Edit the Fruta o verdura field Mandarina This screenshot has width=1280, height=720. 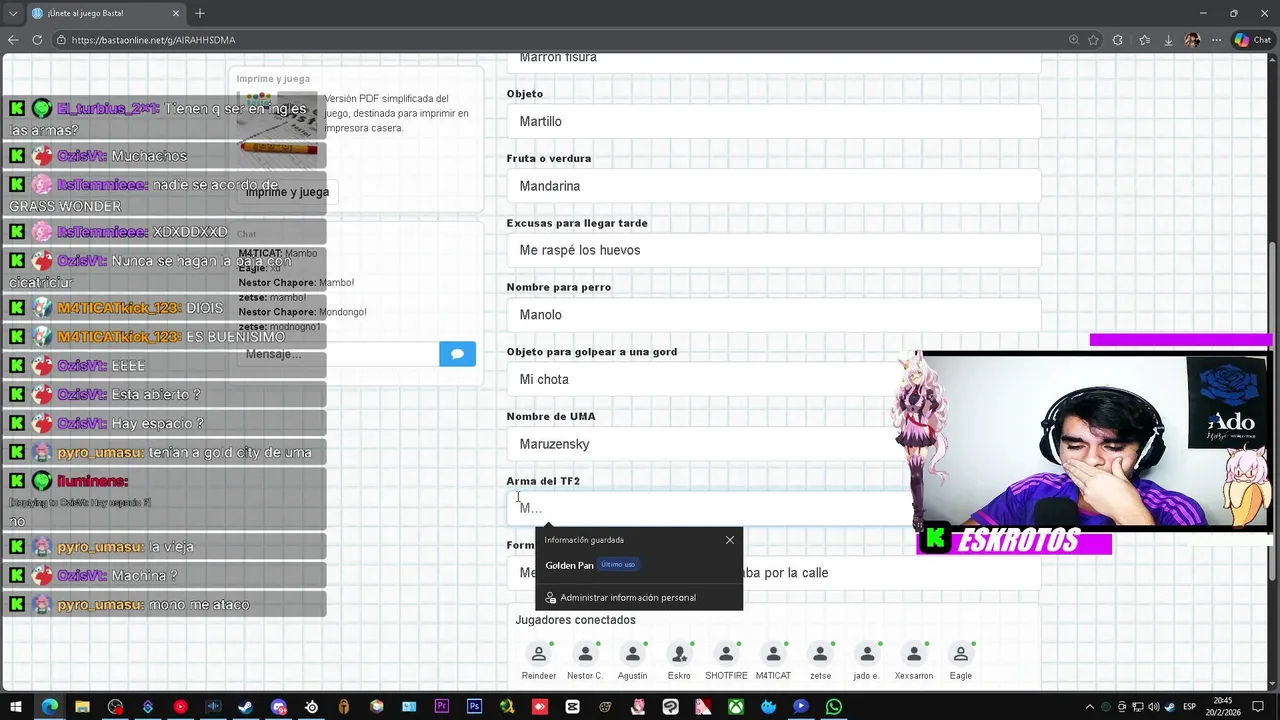pos(773,186)
